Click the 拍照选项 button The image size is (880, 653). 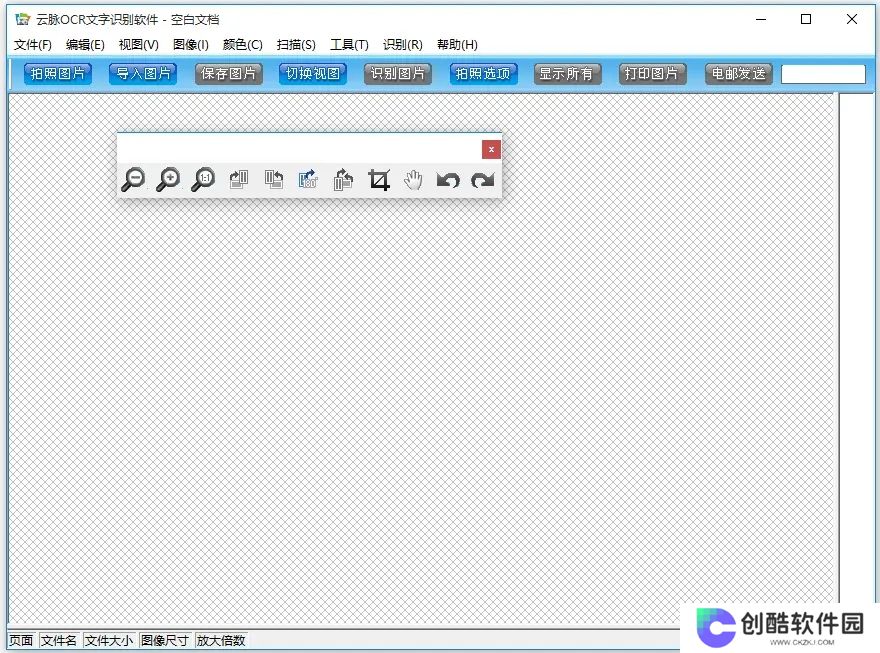[483, 74]
